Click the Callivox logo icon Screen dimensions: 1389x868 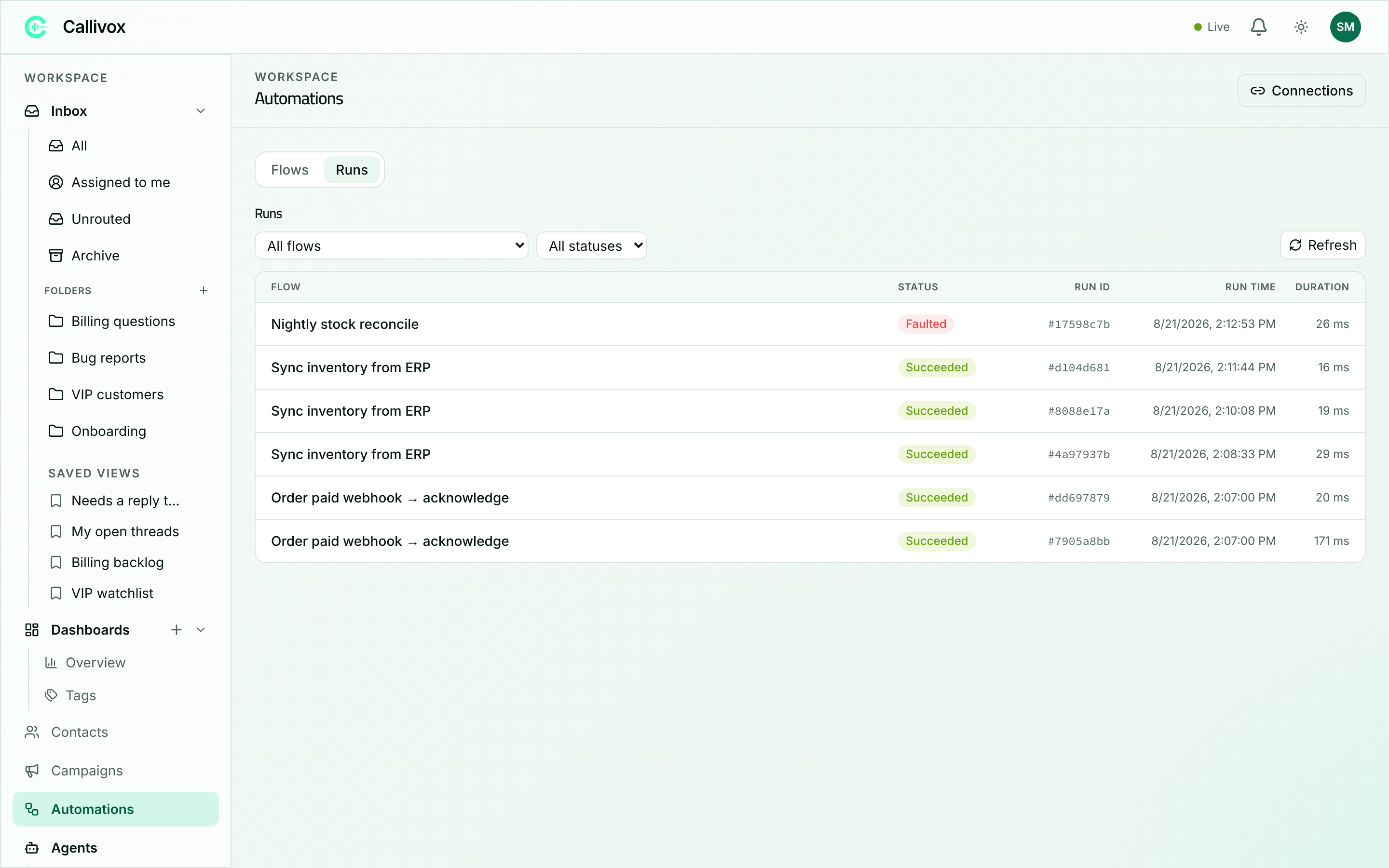point(36,27)
